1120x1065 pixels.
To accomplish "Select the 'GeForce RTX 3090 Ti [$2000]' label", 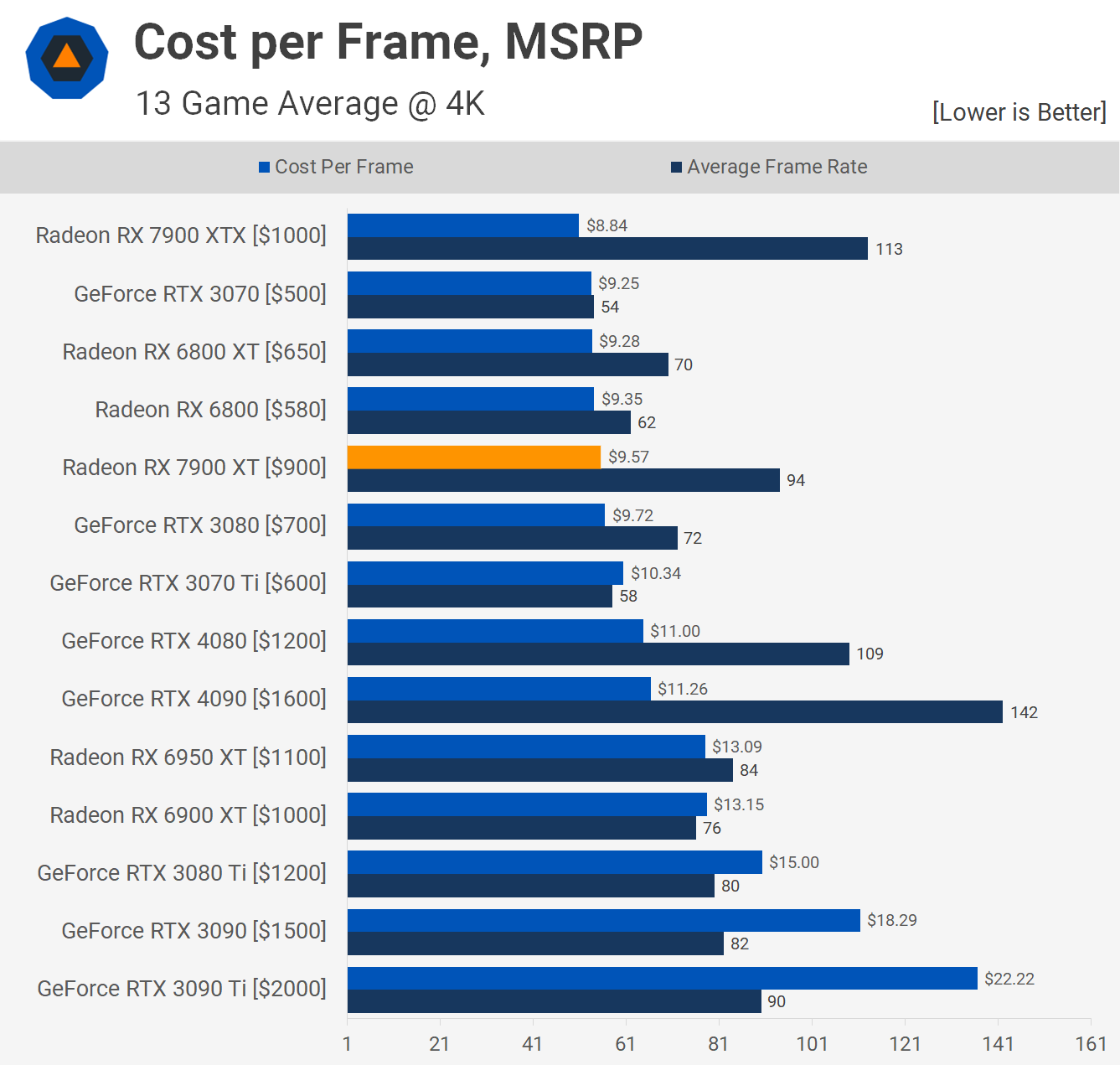I will click(x=182, y=989).
